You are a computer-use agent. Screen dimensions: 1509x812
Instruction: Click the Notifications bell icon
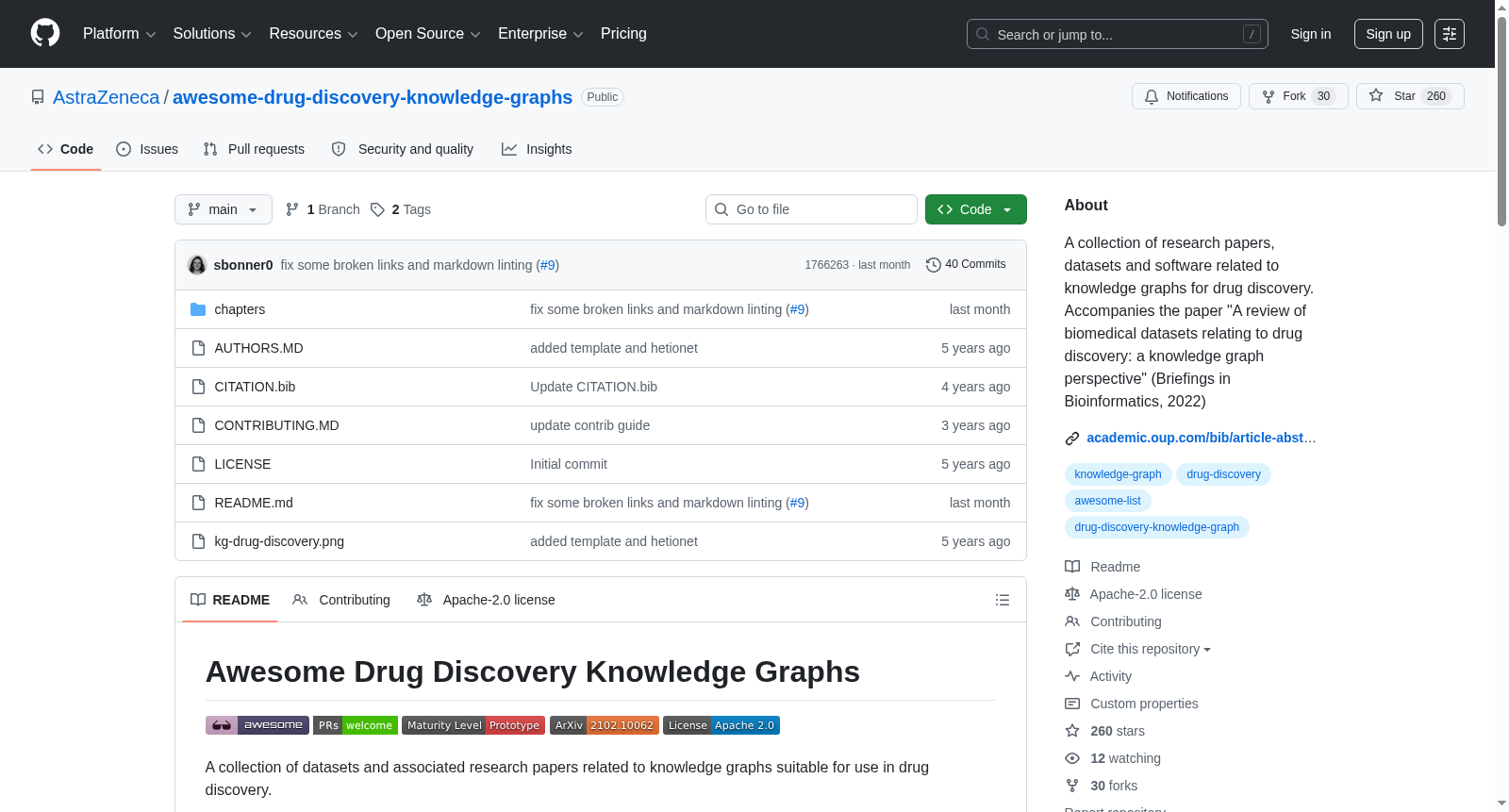coord(1152,96)
